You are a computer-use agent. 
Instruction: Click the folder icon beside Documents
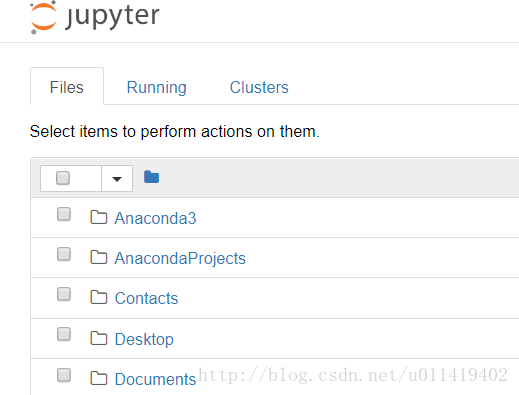coord(99,378)
